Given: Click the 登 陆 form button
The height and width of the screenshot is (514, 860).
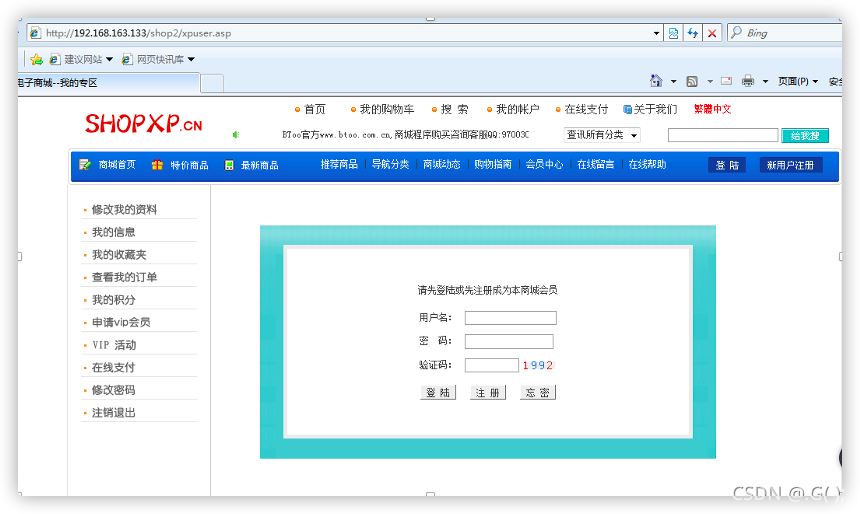Looking at the screenshot, I should tap(438, 393).
